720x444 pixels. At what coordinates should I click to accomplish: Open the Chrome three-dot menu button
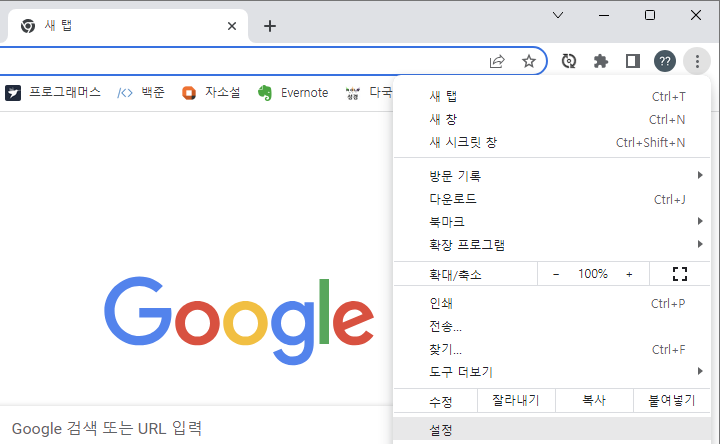coord(697,61)
